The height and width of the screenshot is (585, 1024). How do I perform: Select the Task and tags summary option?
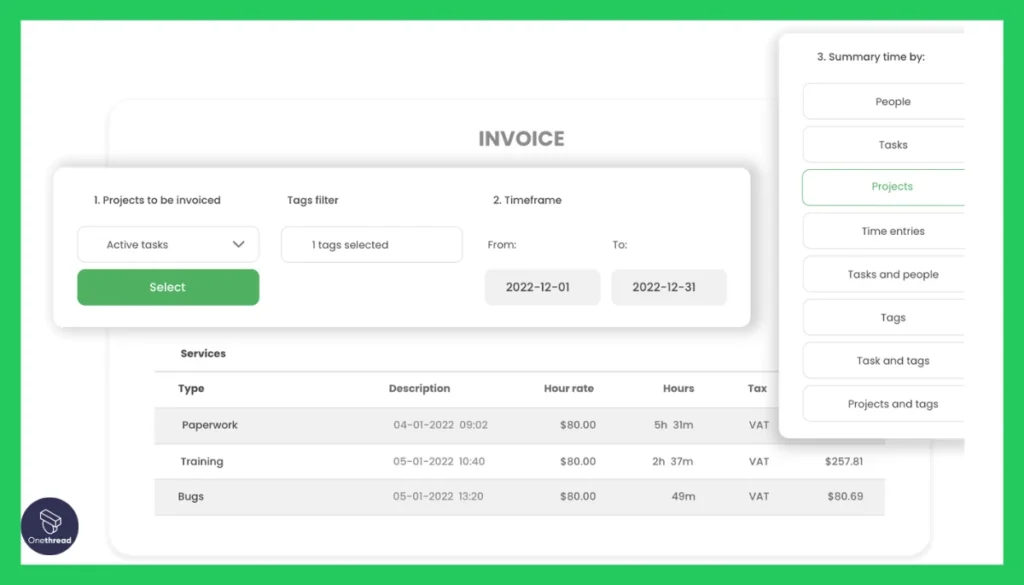pyautogui.click(x=884, y=360)
